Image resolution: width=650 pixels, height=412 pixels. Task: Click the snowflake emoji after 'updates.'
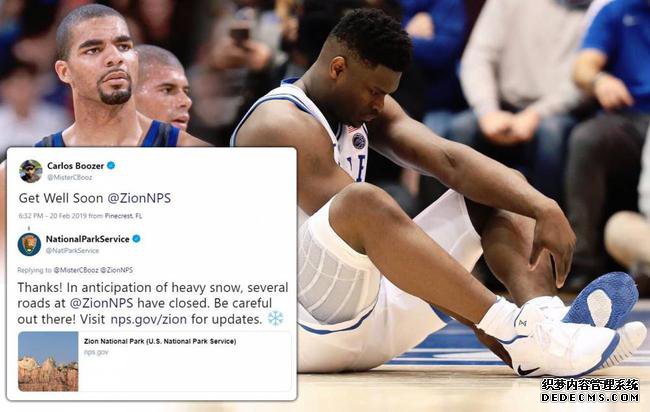(x=275, y=319)
